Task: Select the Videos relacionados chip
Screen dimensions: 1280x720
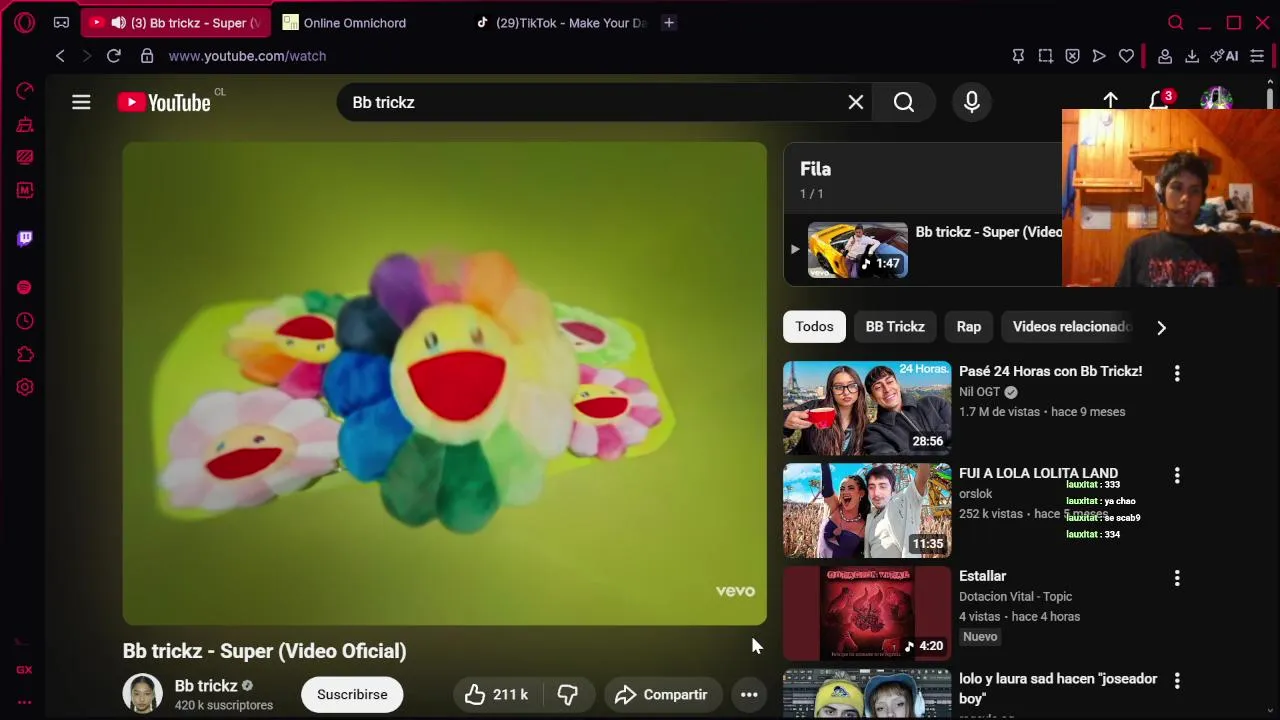Action: pyautogui.click(x=1071, y=327)
